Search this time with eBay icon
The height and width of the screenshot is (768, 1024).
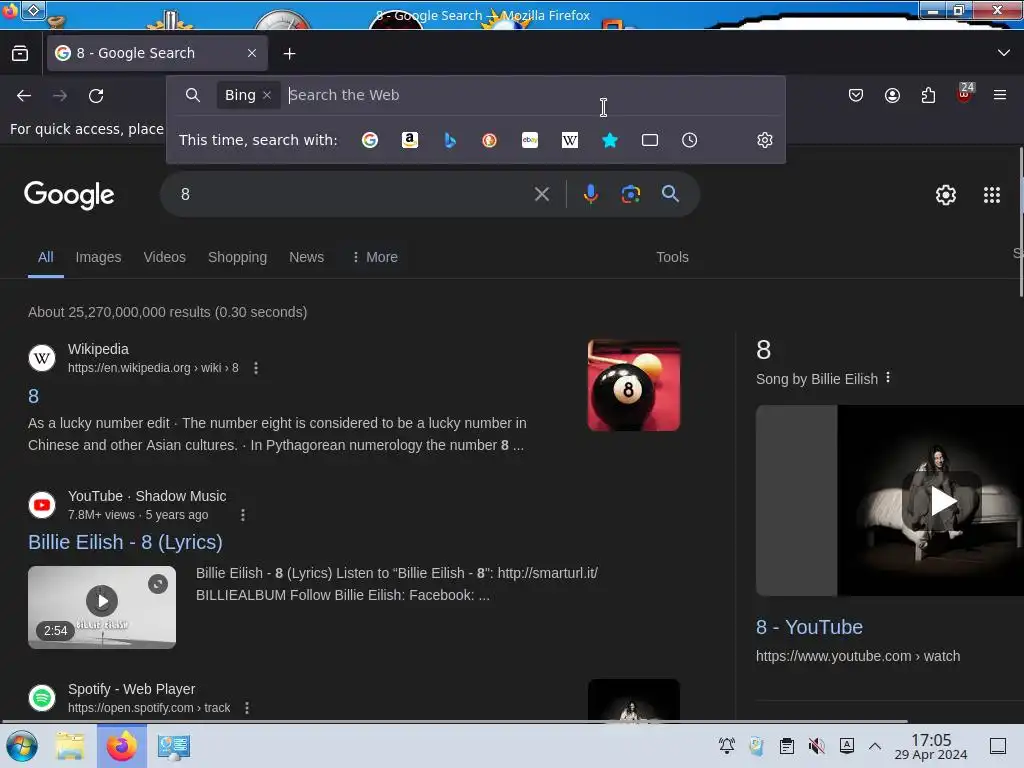pyautogui.click(x=530, y=140)
